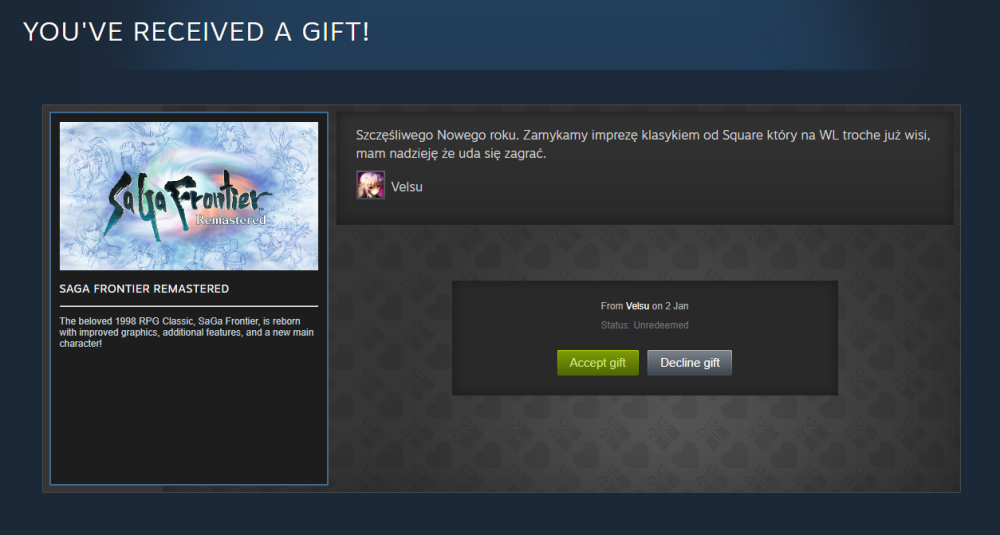This screenshot has width=1000, height=535.
Task: Click the "mam nadzieję" message line
Action: click(451, 154)
